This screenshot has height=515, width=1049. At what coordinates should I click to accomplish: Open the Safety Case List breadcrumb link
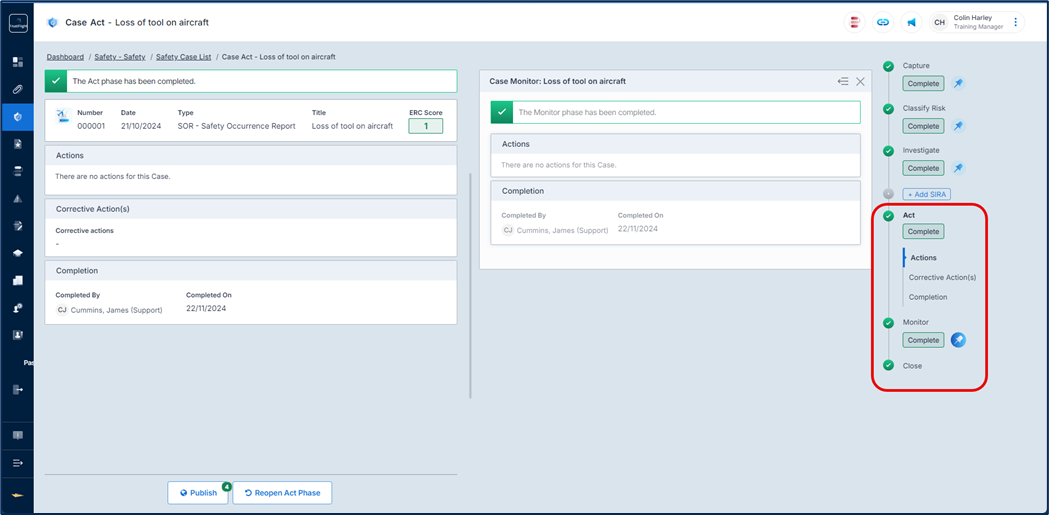tap(185, 57)
